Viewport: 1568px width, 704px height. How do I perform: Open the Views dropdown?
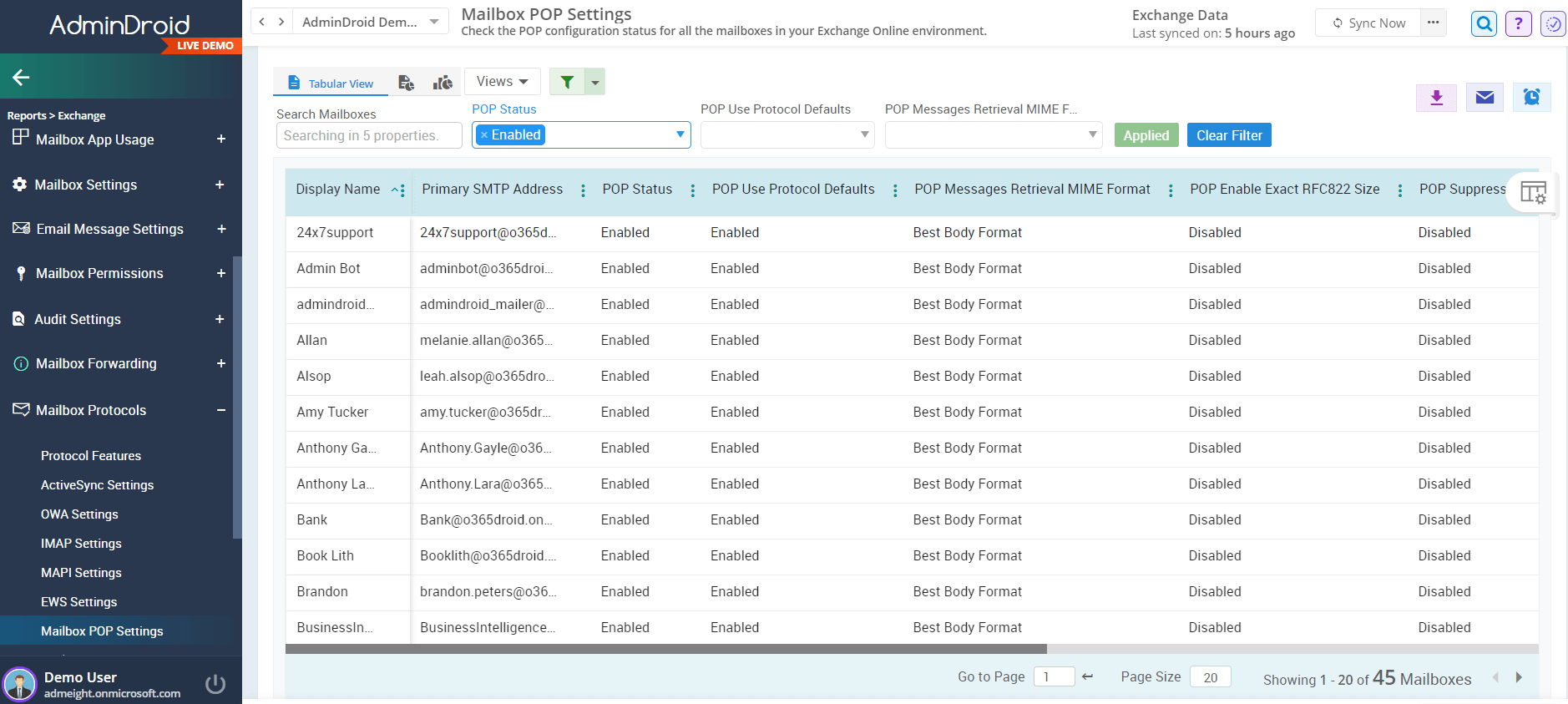(502, 81)
